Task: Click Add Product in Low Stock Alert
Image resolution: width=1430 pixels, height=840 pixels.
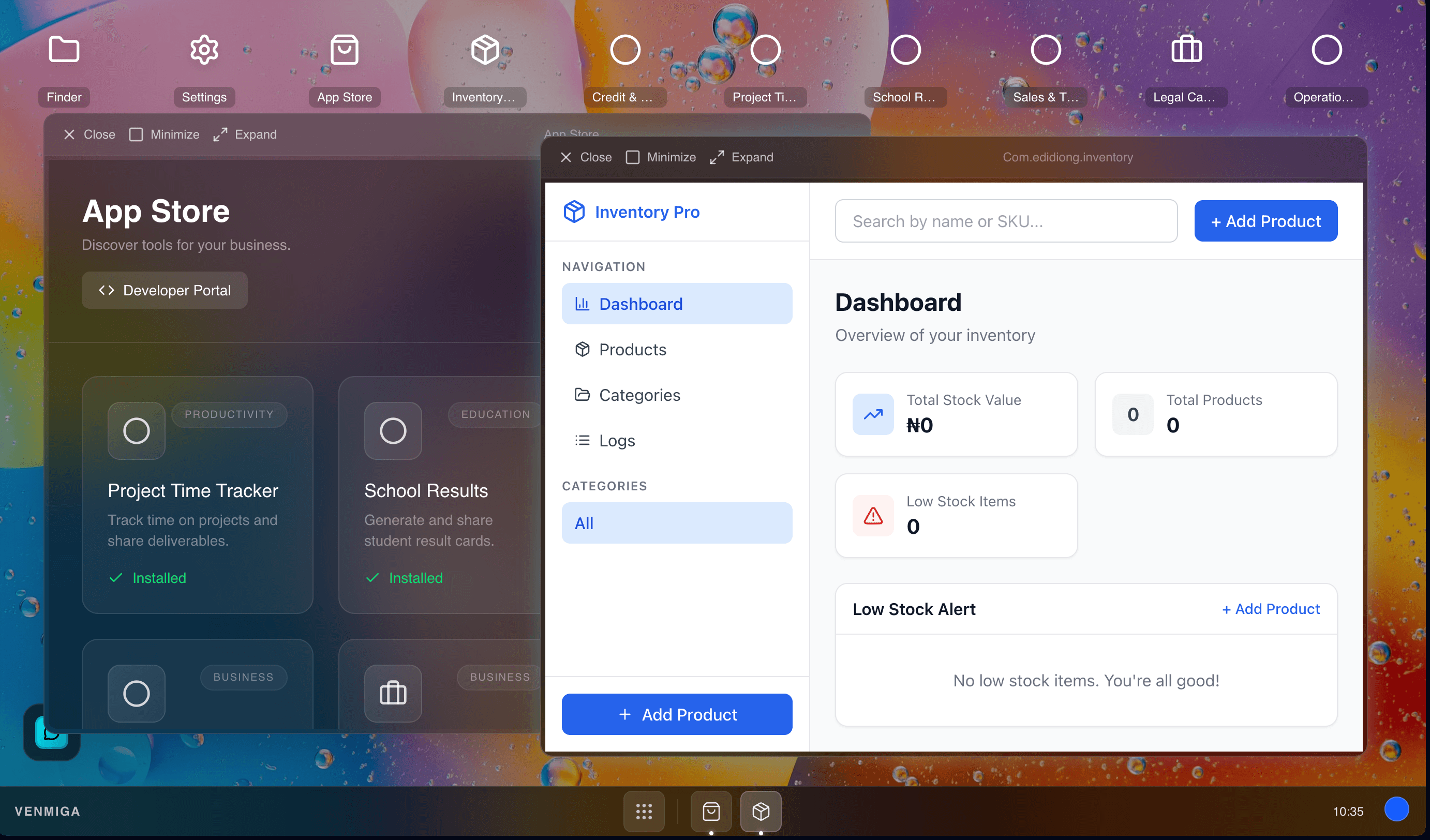Action: (x=1271, y=609)
